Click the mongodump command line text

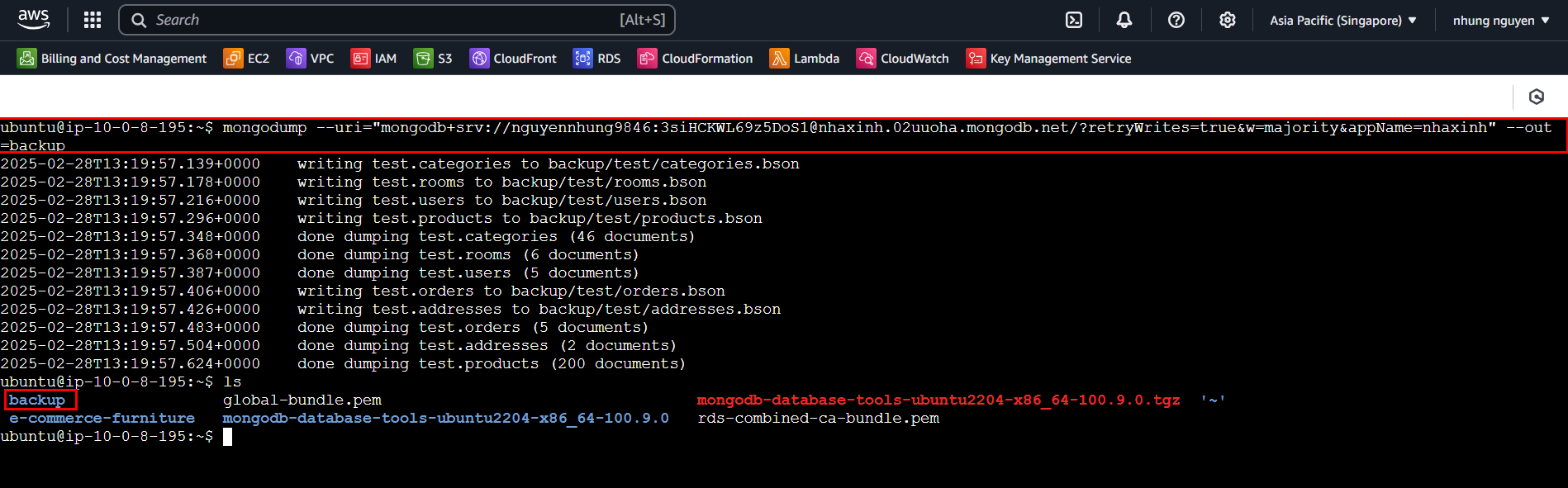pyautogui.click(x=783, y=136)
